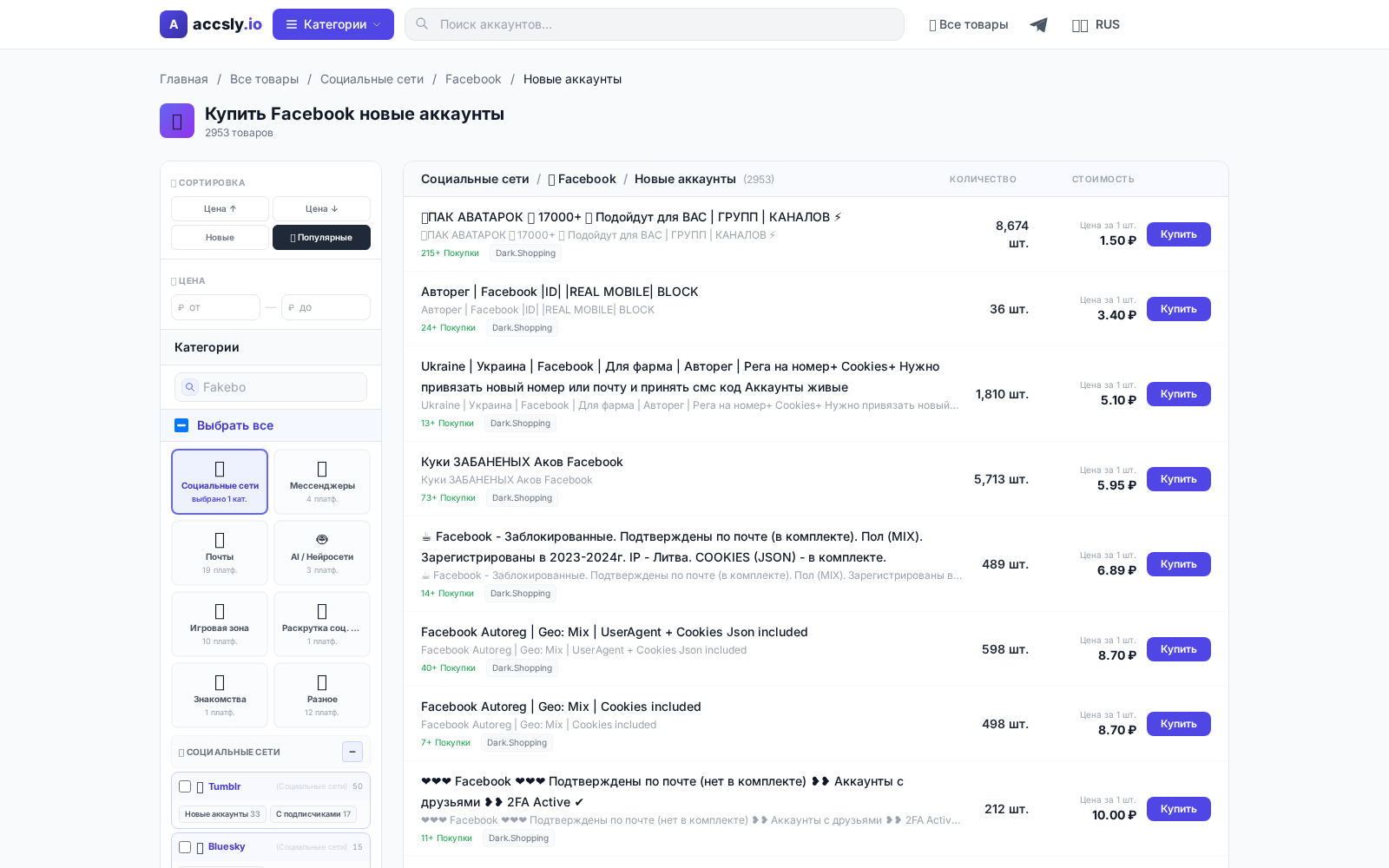Image resolution: width=1389 pixels, height=868 pixels.
Task: Open the AI / Нейросети category
Action: [x=322, y=553]
